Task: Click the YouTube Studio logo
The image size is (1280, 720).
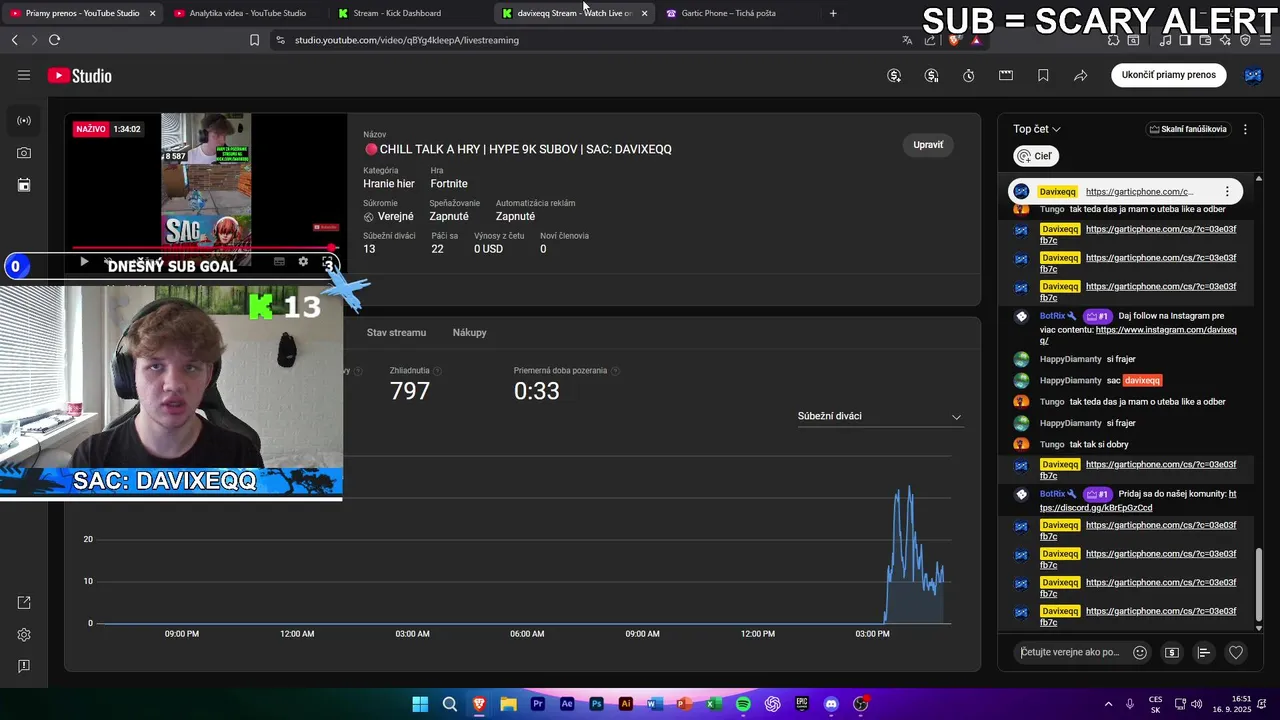Action: click(79, 76)
